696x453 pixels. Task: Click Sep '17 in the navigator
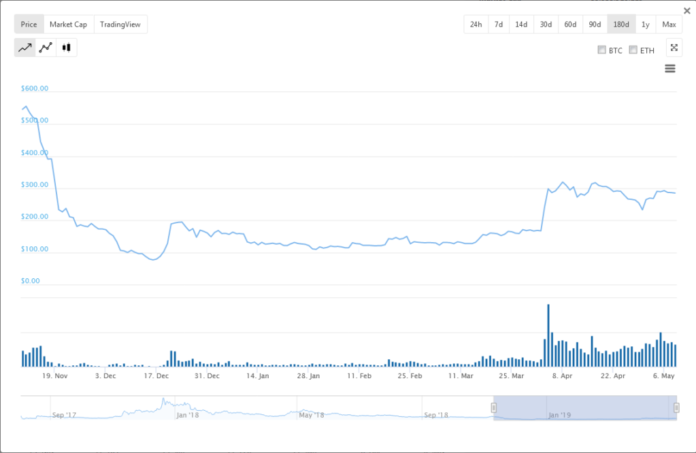click(x=64, y=415)
